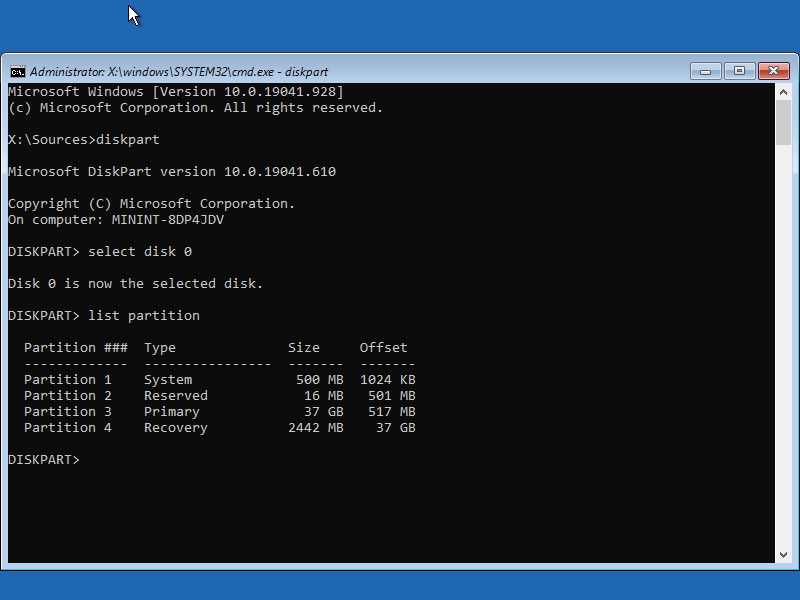The width and height of the screenshot is (800, 600).
Task: Close the cmd.exe diskpart window
Action: (773, 71)
